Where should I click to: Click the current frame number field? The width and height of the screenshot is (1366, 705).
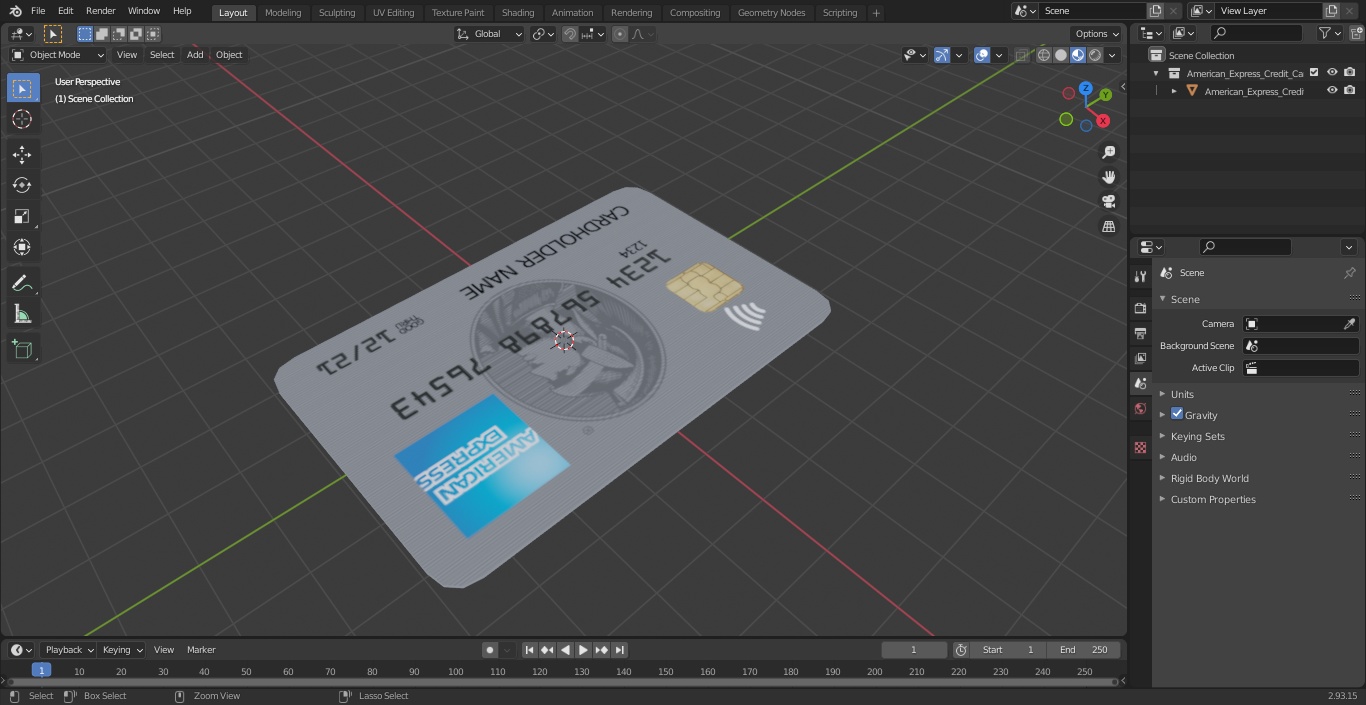[914, 650]
